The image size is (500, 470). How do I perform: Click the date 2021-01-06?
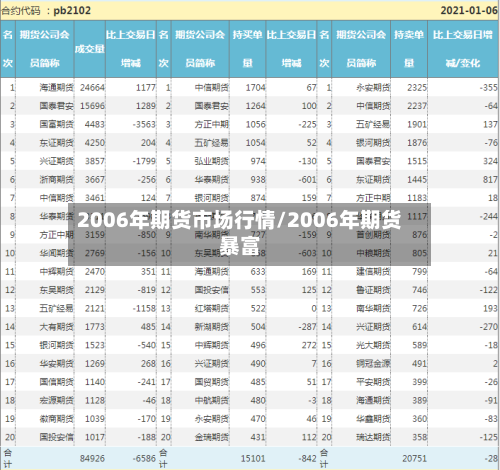pyautogui.click(x=469, y=10)
